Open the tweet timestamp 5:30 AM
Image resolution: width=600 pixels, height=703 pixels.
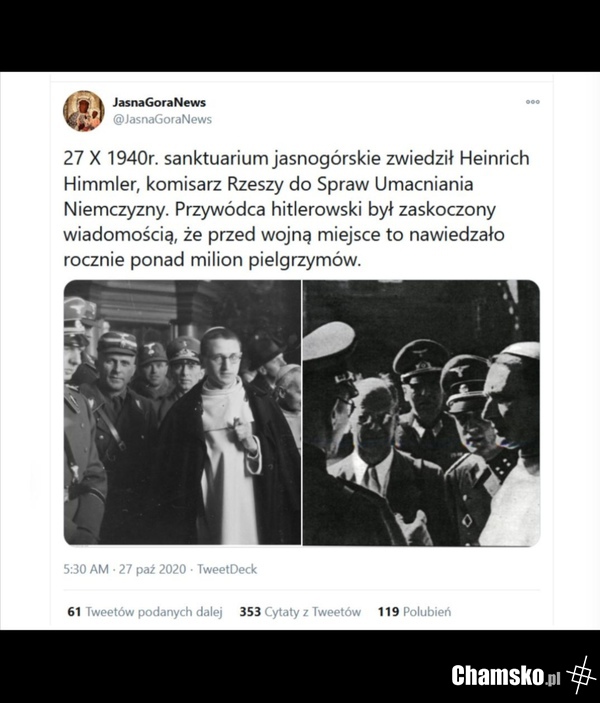coord(86,569)
